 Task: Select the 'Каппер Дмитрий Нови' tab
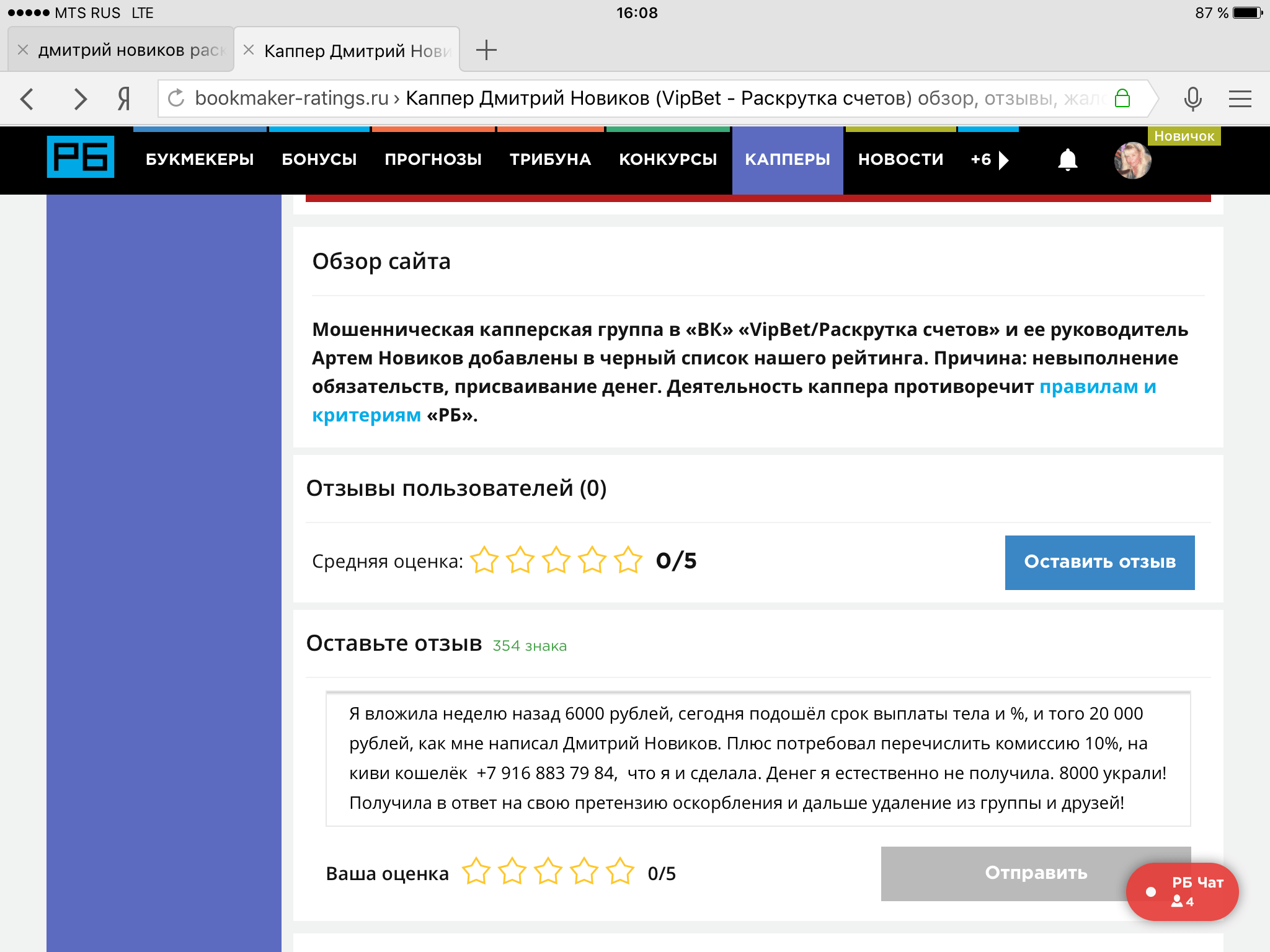[x=347, y=50]
